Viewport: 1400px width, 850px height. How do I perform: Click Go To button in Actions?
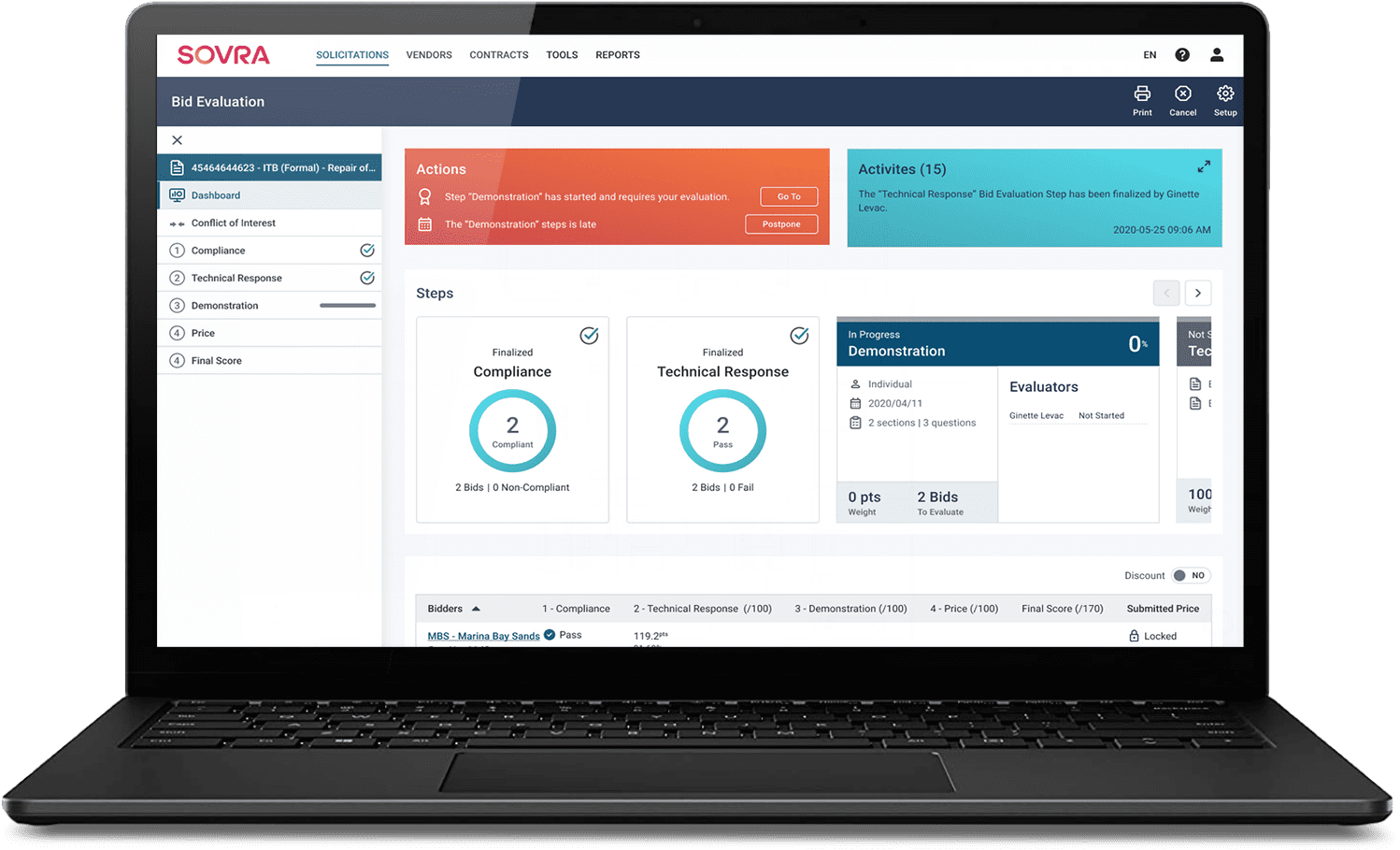coord(789,196)
